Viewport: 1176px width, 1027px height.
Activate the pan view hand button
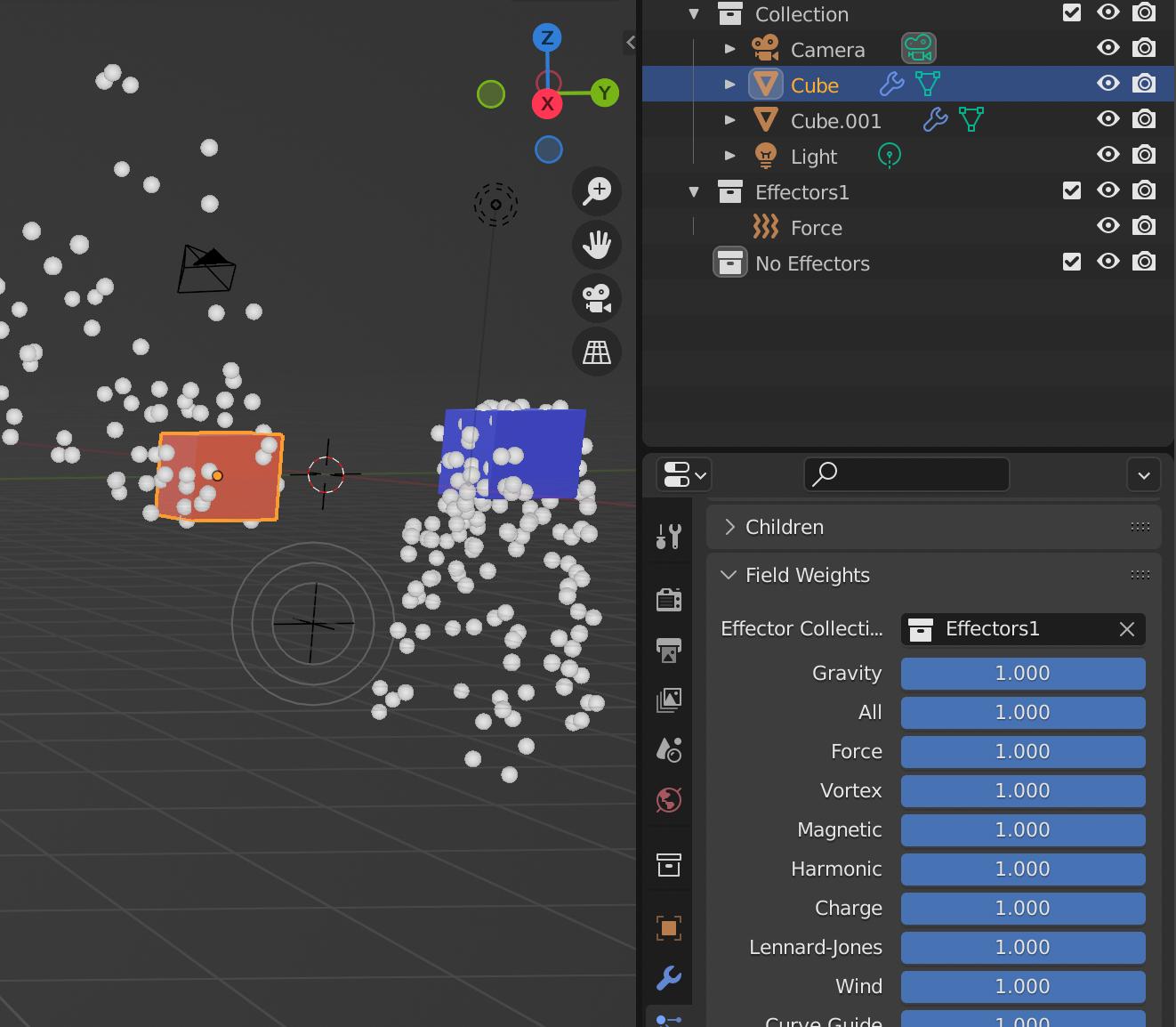(x=597, y=245)
